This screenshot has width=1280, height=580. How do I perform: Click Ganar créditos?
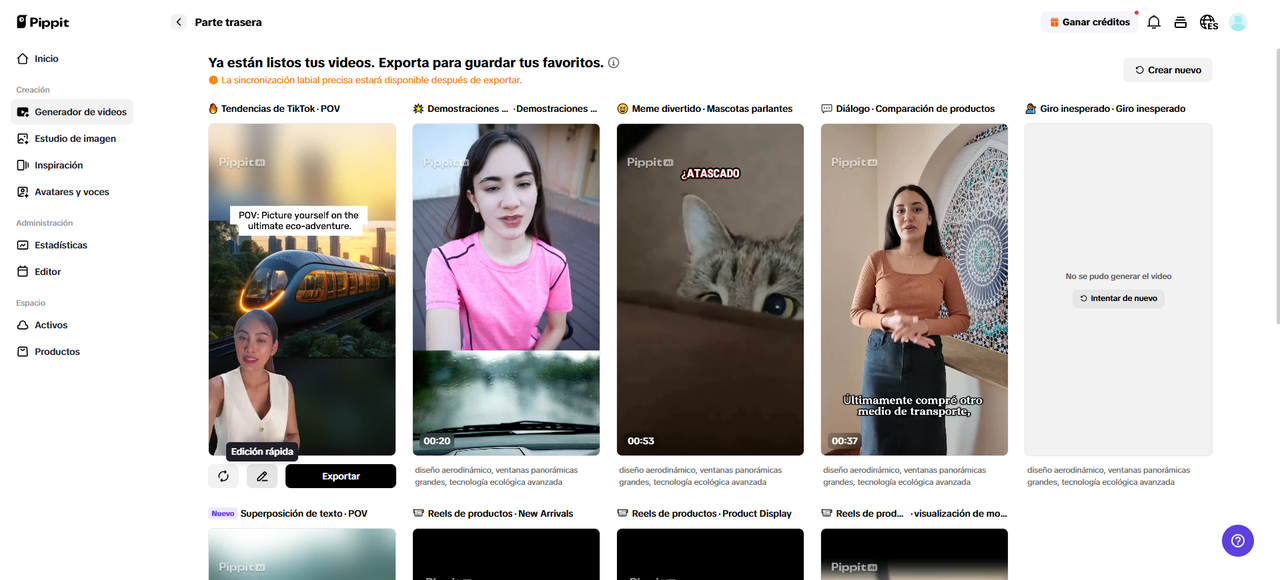[x=1088, y=22]
